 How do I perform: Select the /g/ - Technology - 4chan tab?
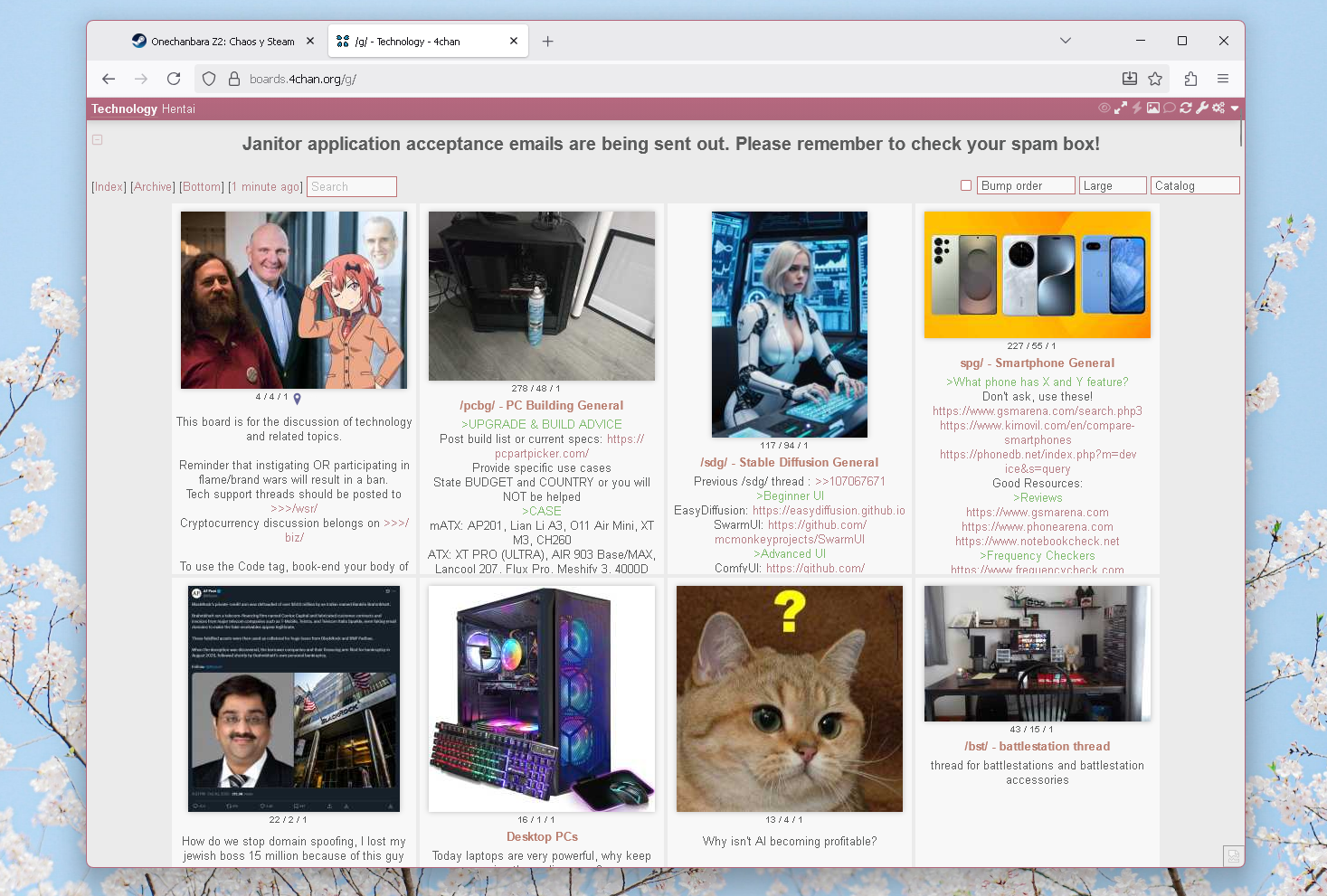(426, 41)
